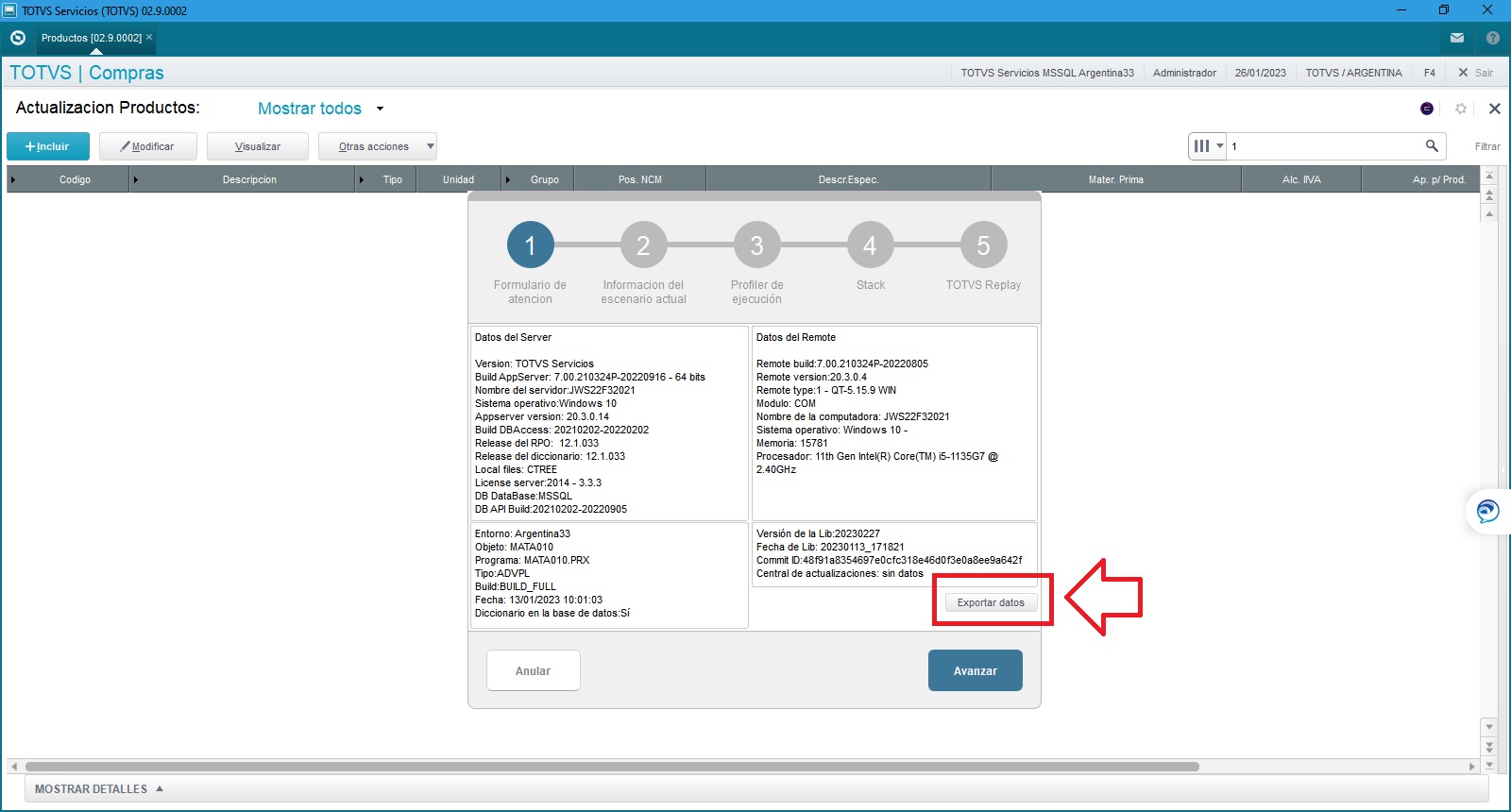Close the Productos [02.9.0002] tab
This screenshot has height=812, width=1511.
(149, 37)
